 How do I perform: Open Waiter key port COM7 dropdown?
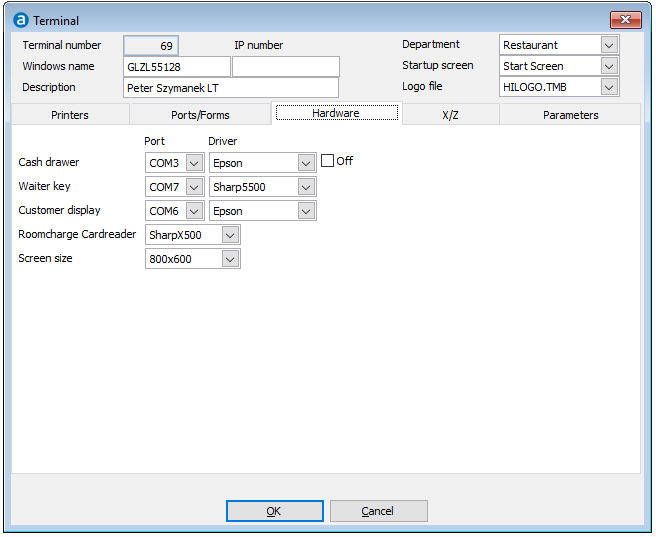pyautogui.click(x=194, y=187)
